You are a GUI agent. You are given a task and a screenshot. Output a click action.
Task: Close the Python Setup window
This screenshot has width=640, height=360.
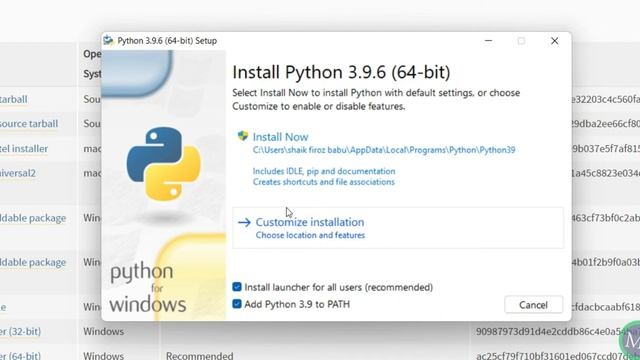point(554,40)
